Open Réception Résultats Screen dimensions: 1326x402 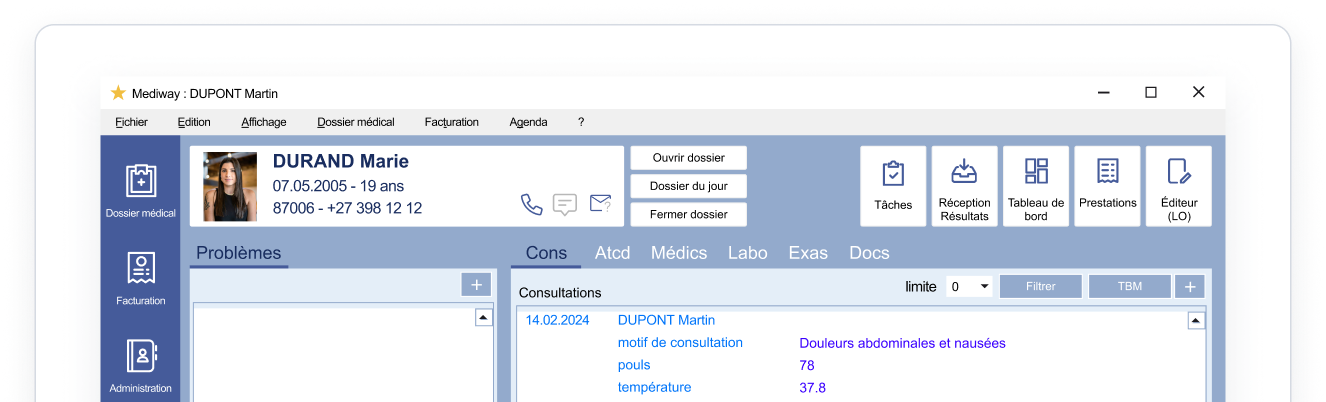tap(964, 186)
